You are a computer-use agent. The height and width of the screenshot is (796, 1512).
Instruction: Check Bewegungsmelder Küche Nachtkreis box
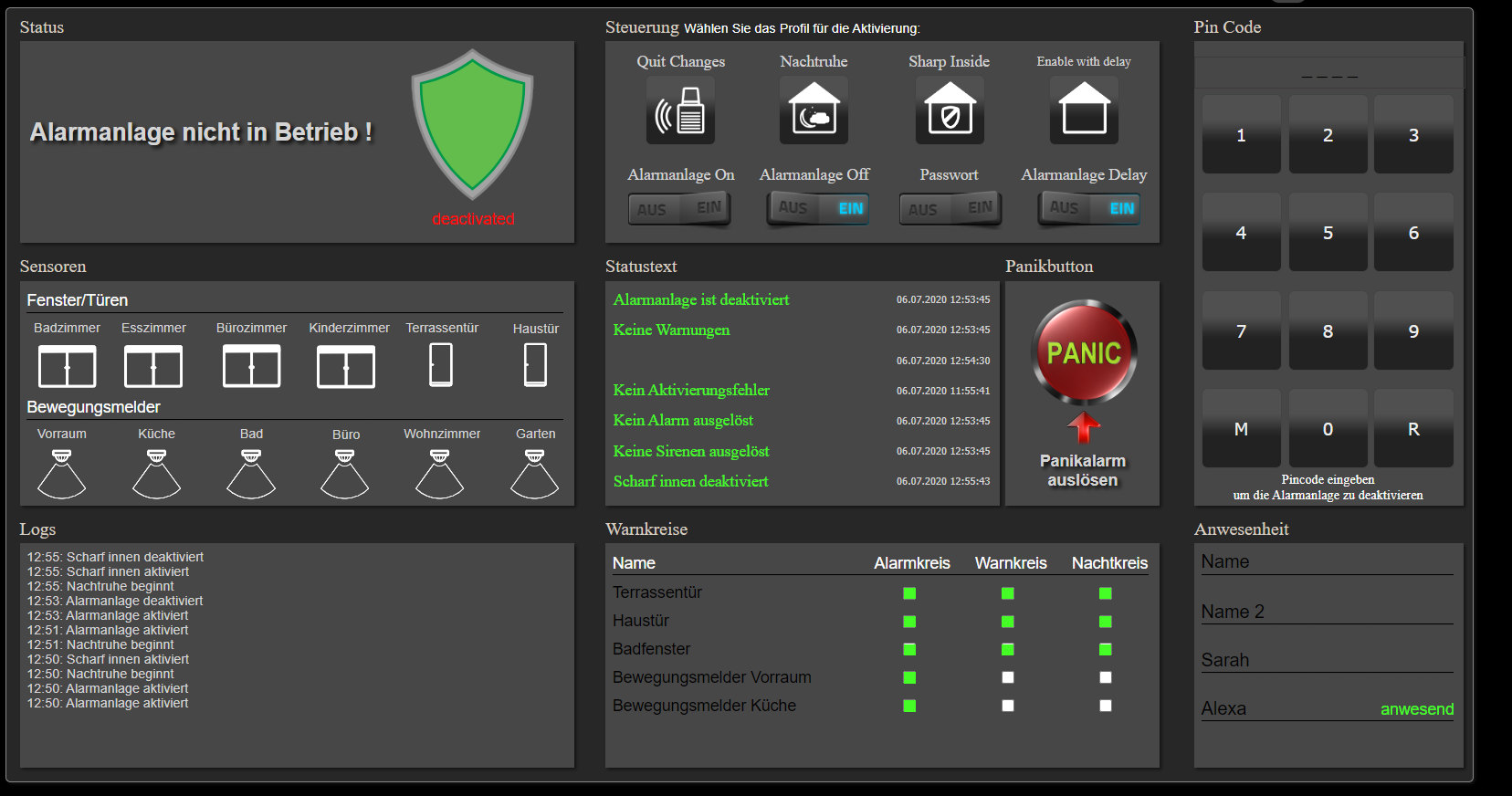pyautogui.click(x=1106, y=706)
